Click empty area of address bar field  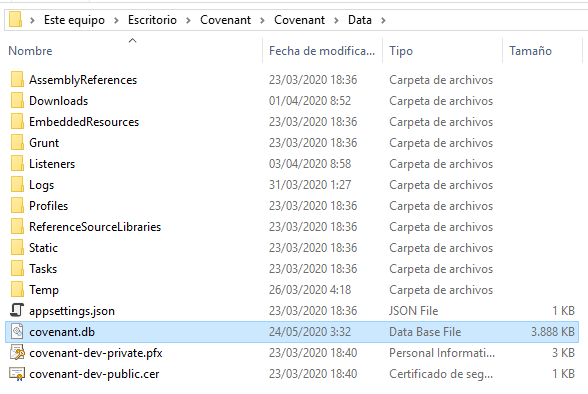point(488,20)
